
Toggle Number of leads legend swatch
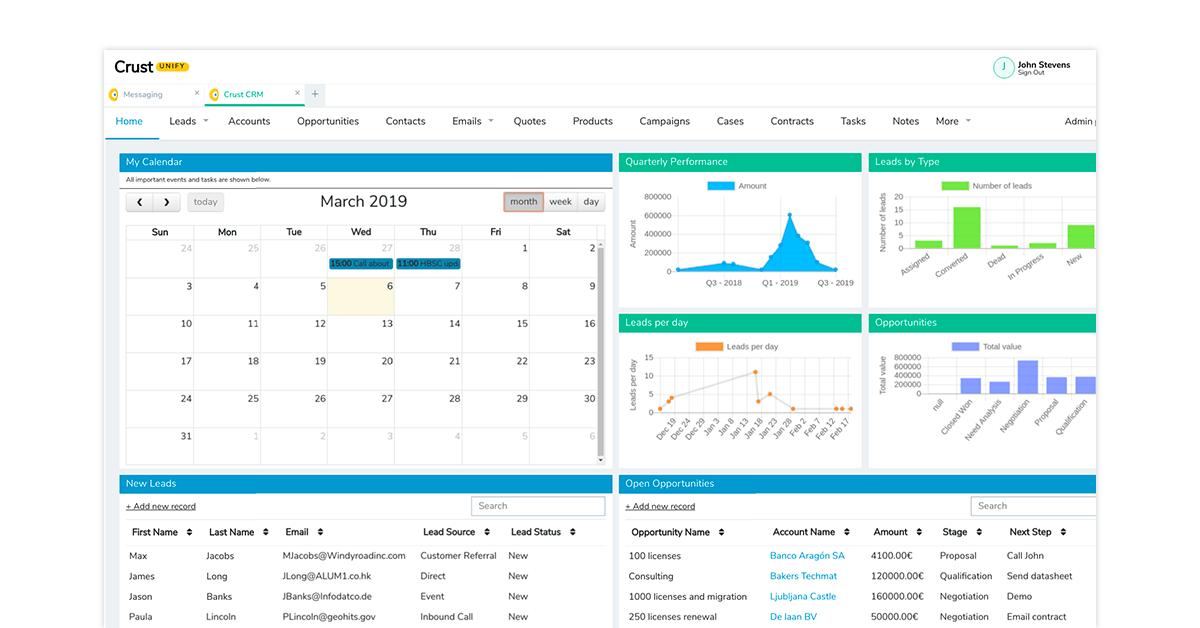coord(955,186)
